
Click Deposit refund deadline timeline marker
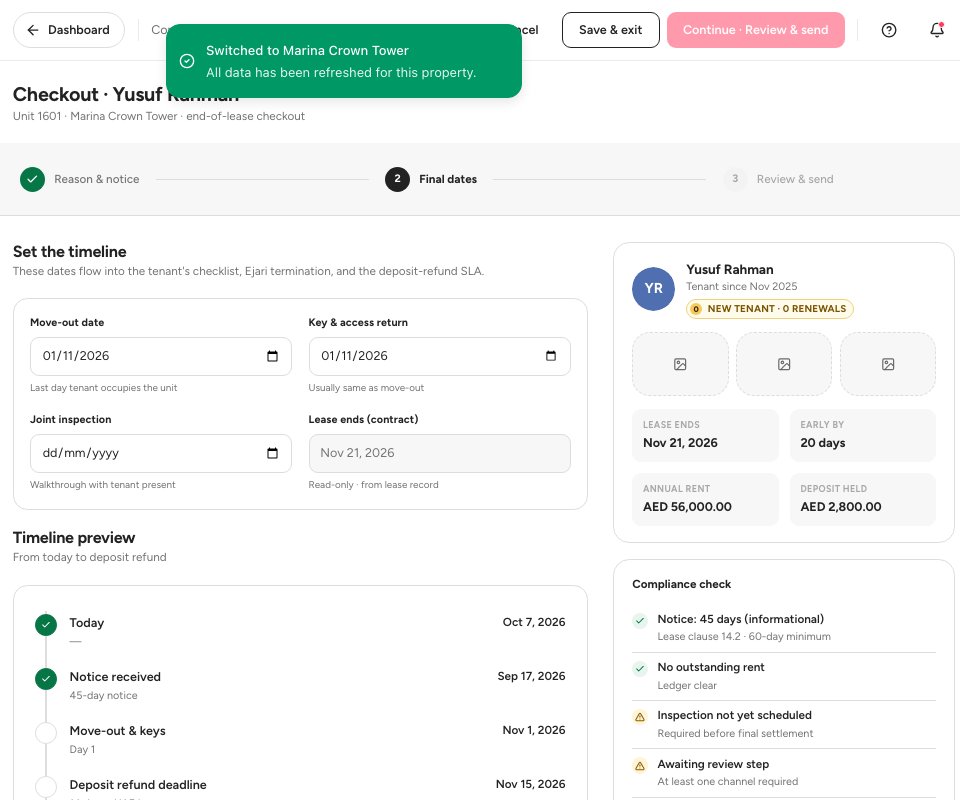coord(46,787)
